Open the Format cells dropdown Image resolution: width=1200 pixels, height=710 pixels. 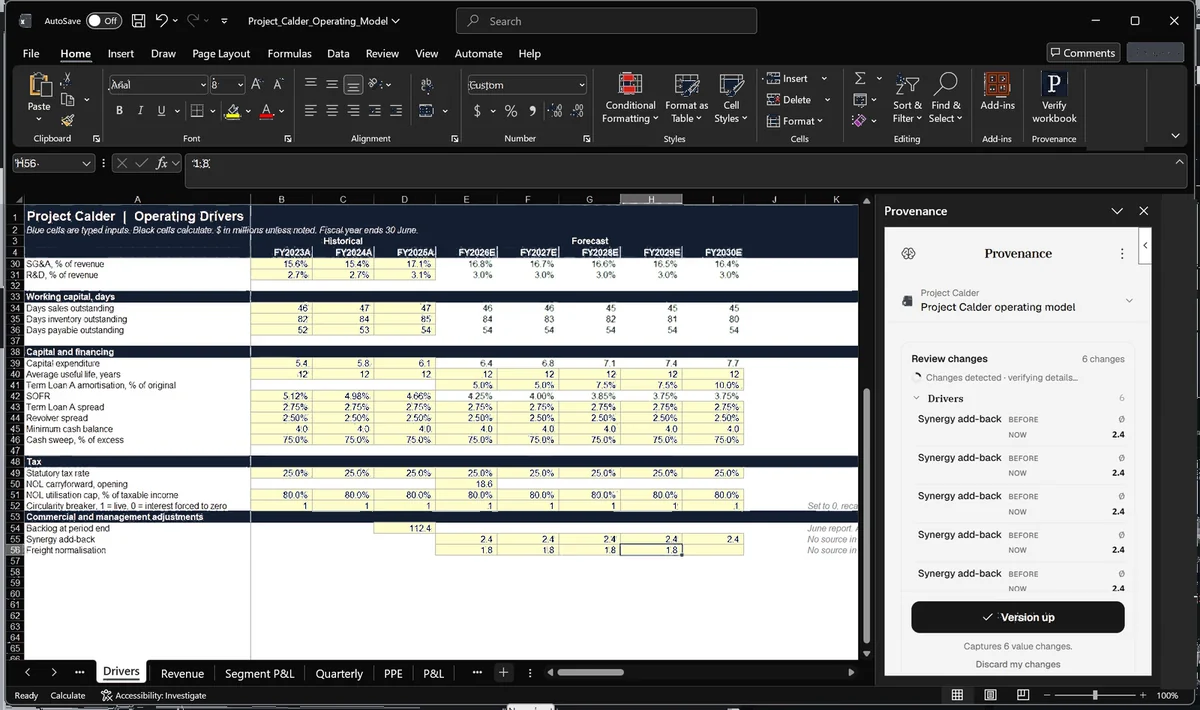pyautogui.click(x=795, y=121)
